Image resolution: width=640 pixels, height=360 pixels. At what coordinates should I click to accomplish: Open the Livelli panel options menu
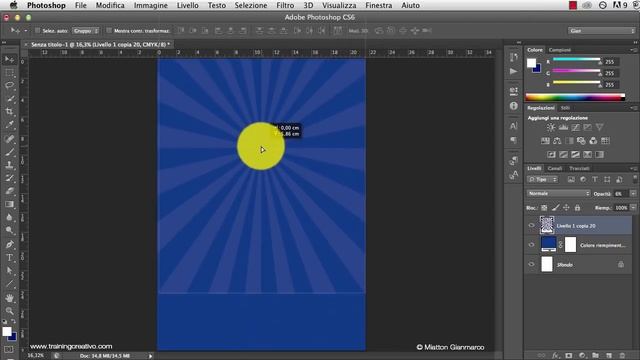[633, 168]
